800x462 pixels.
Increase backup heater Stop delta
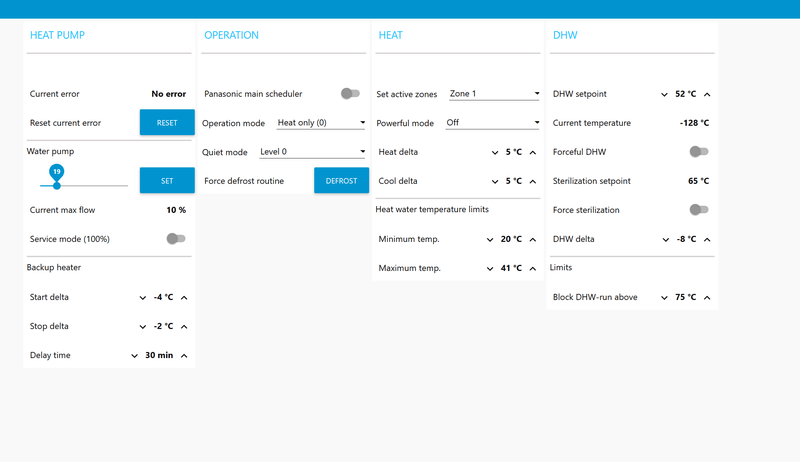pos(184,327)
